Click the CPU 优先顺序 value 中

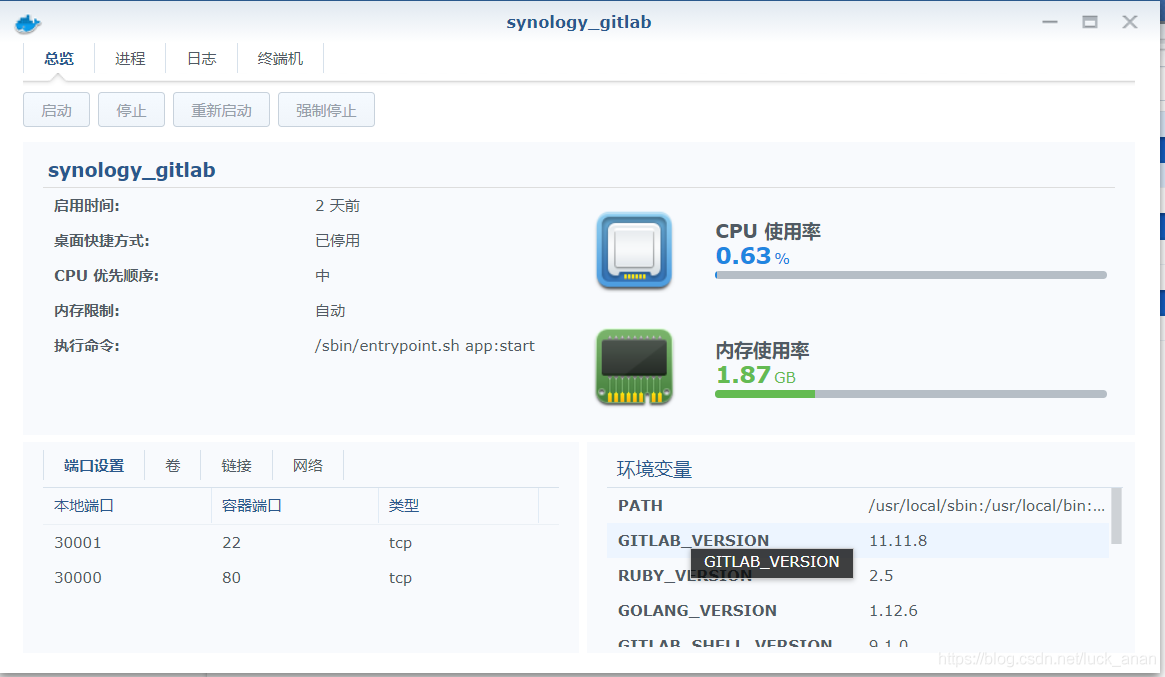(322, 276)
